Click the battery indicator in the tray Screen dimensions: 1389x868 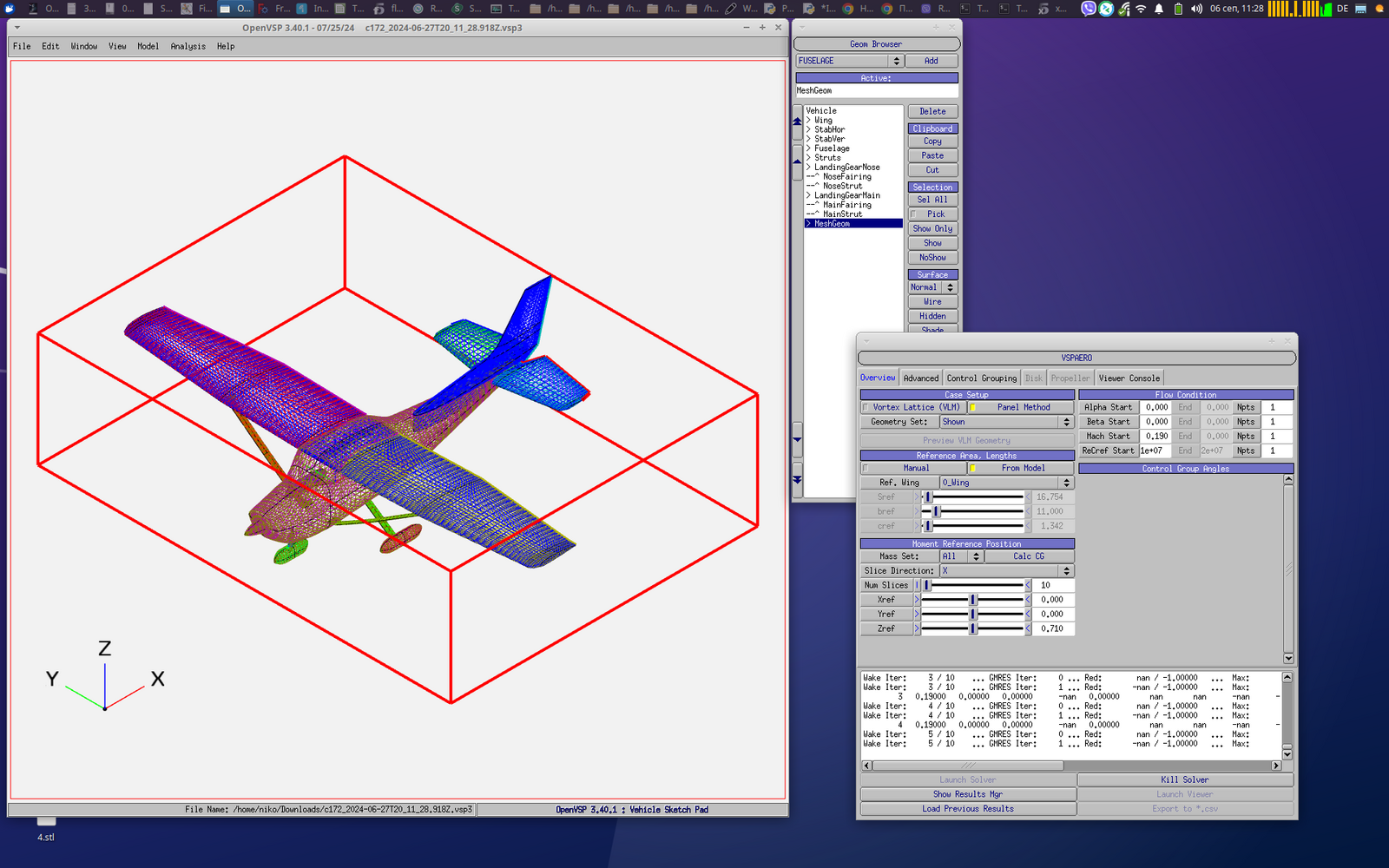pos(1178,9)
